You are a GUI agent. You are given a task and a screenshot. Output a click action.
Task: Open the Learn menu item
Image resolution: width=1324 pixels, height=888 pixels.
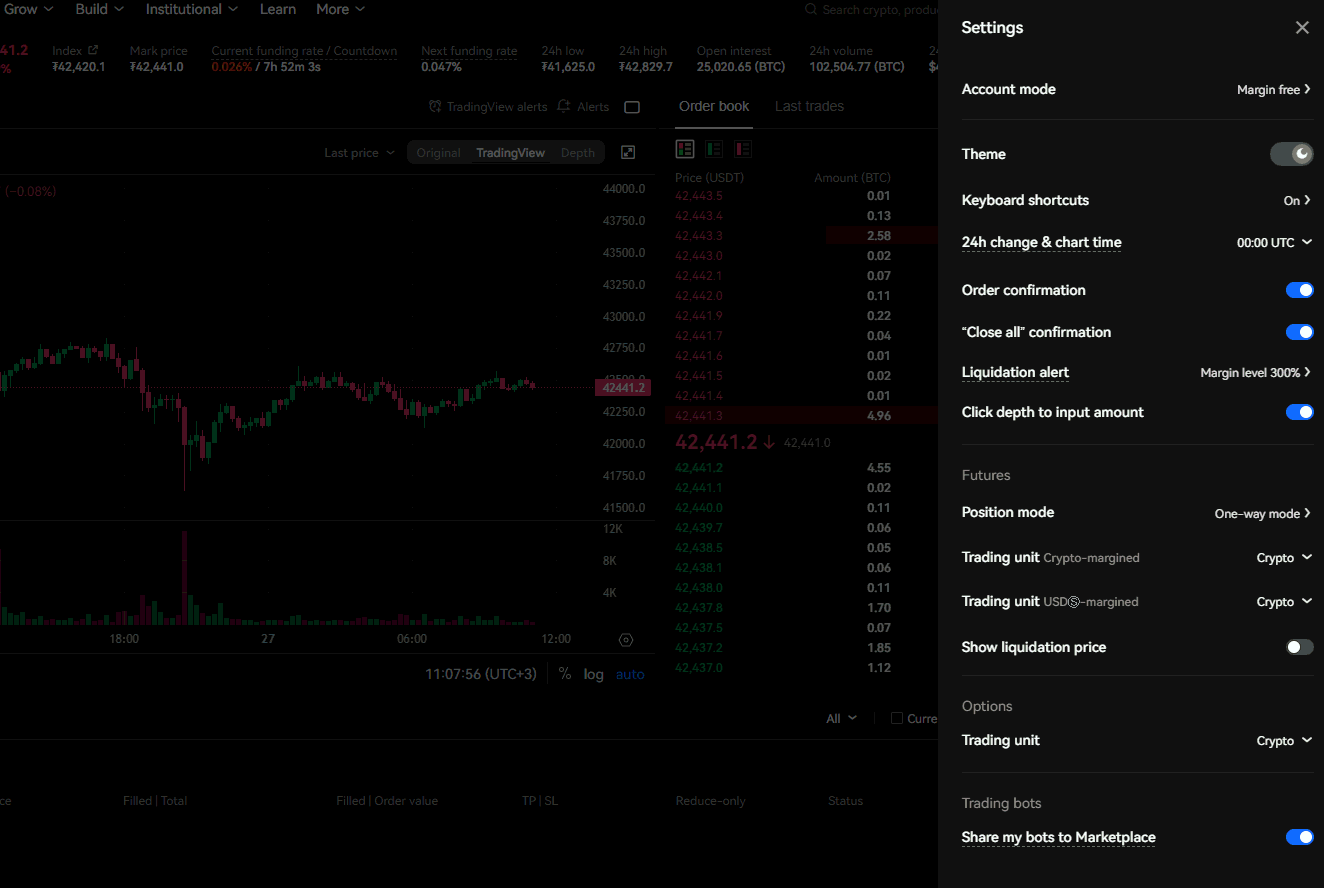278,9
